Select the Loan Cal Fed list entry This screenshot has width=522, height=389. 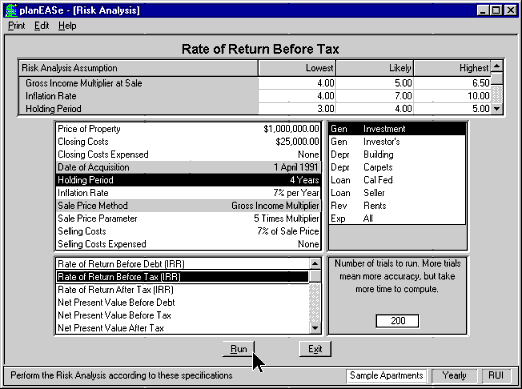point(397,180)
